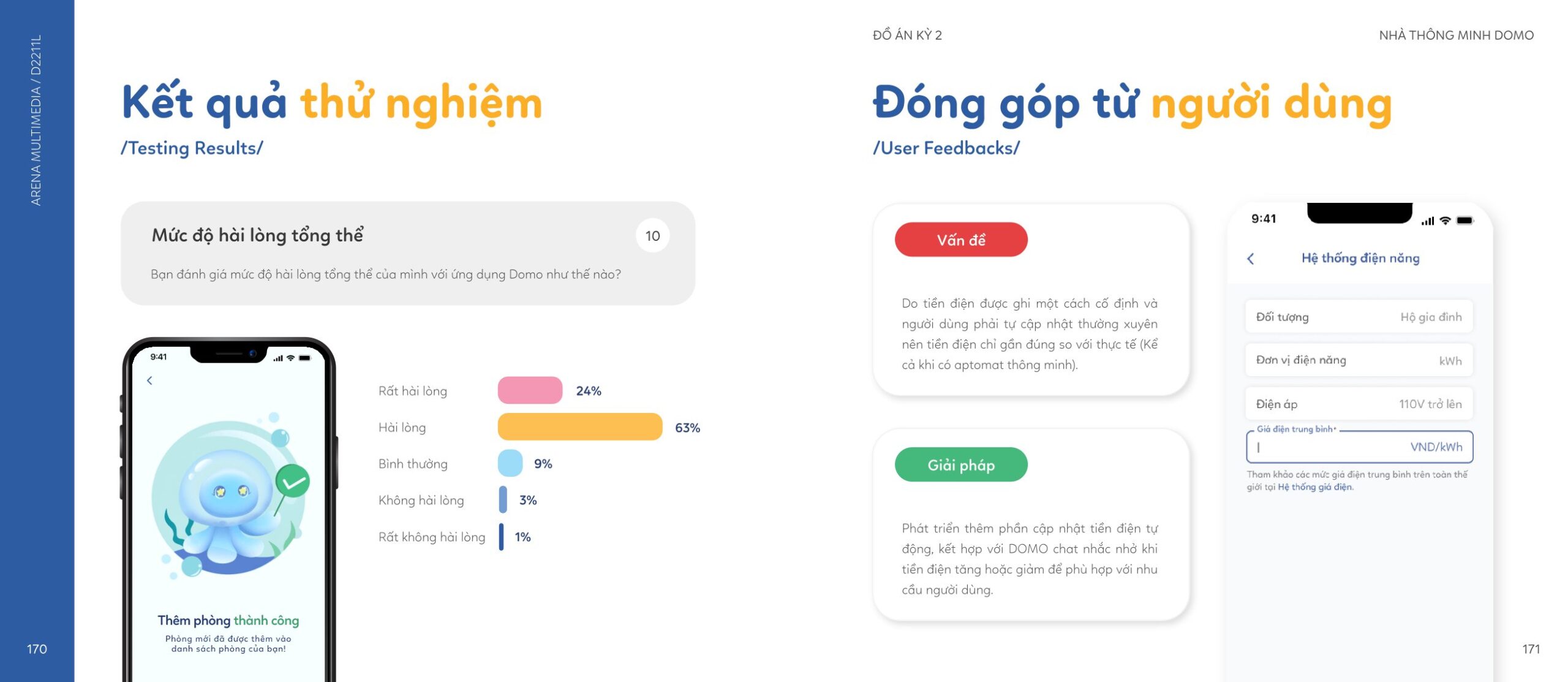Open the Hệ thống giá điện link
Image resolution: width=1568 pixels, height=682 pixels.
1314,487
